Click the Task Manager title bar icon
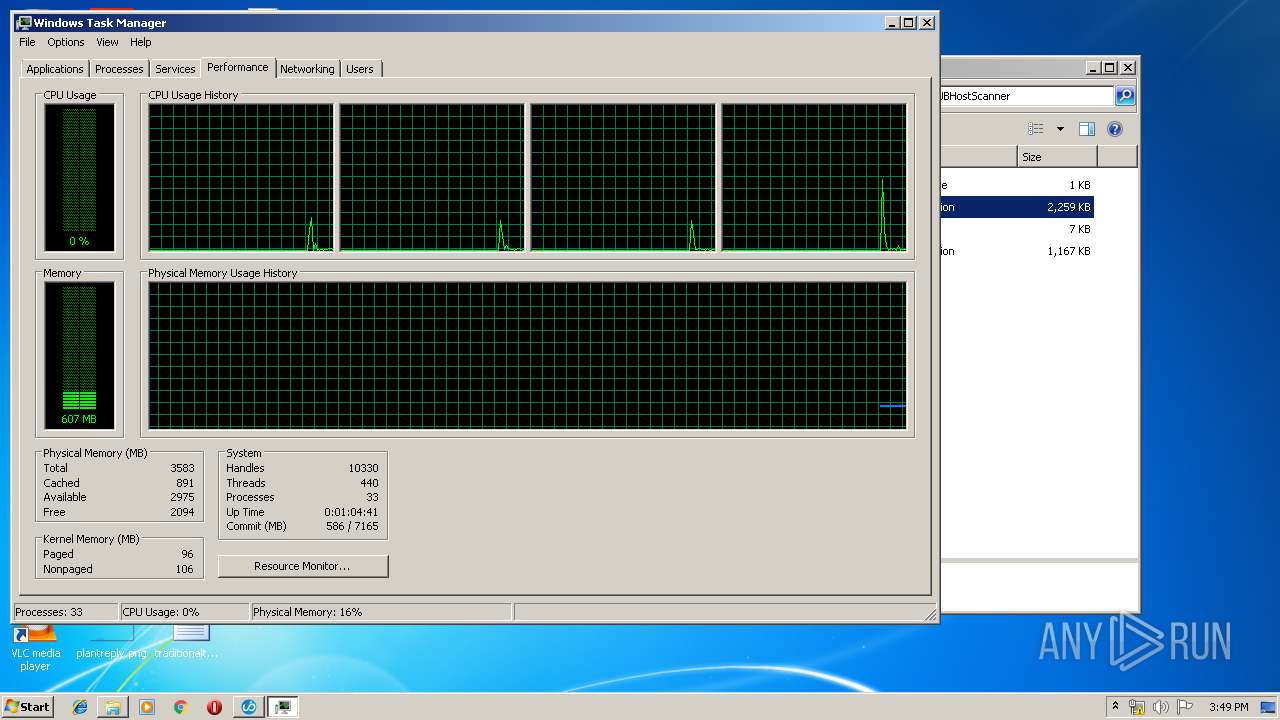Screen dimensions: 1280x720 [x=24, y=22]
